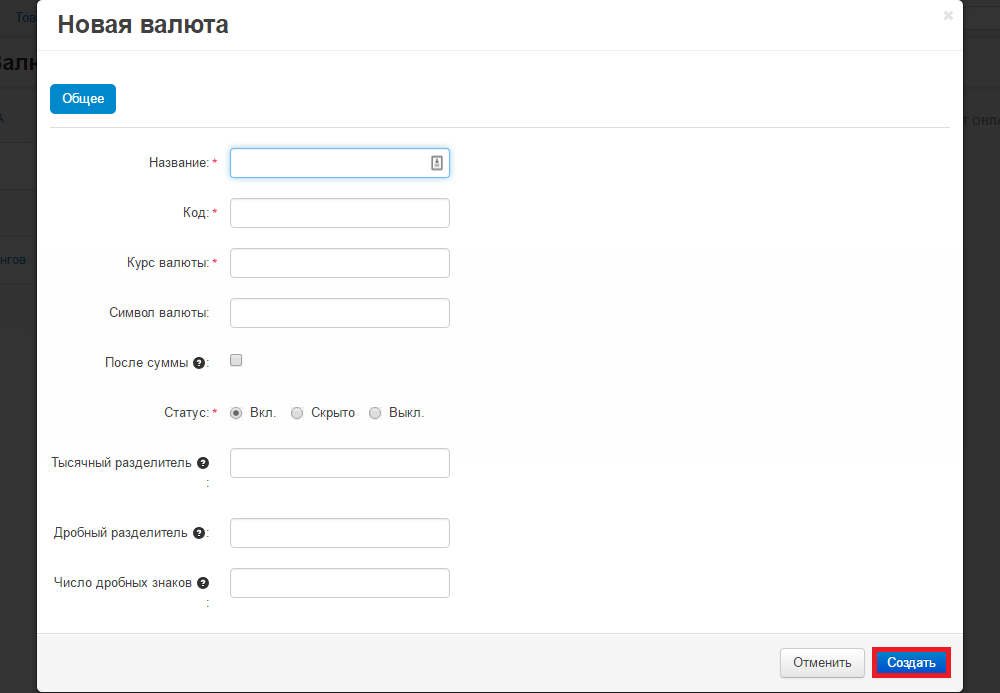Close the Новая валюта dialog with X
The width and height of the screenshot is (1000, 693).
coord(948,16)
